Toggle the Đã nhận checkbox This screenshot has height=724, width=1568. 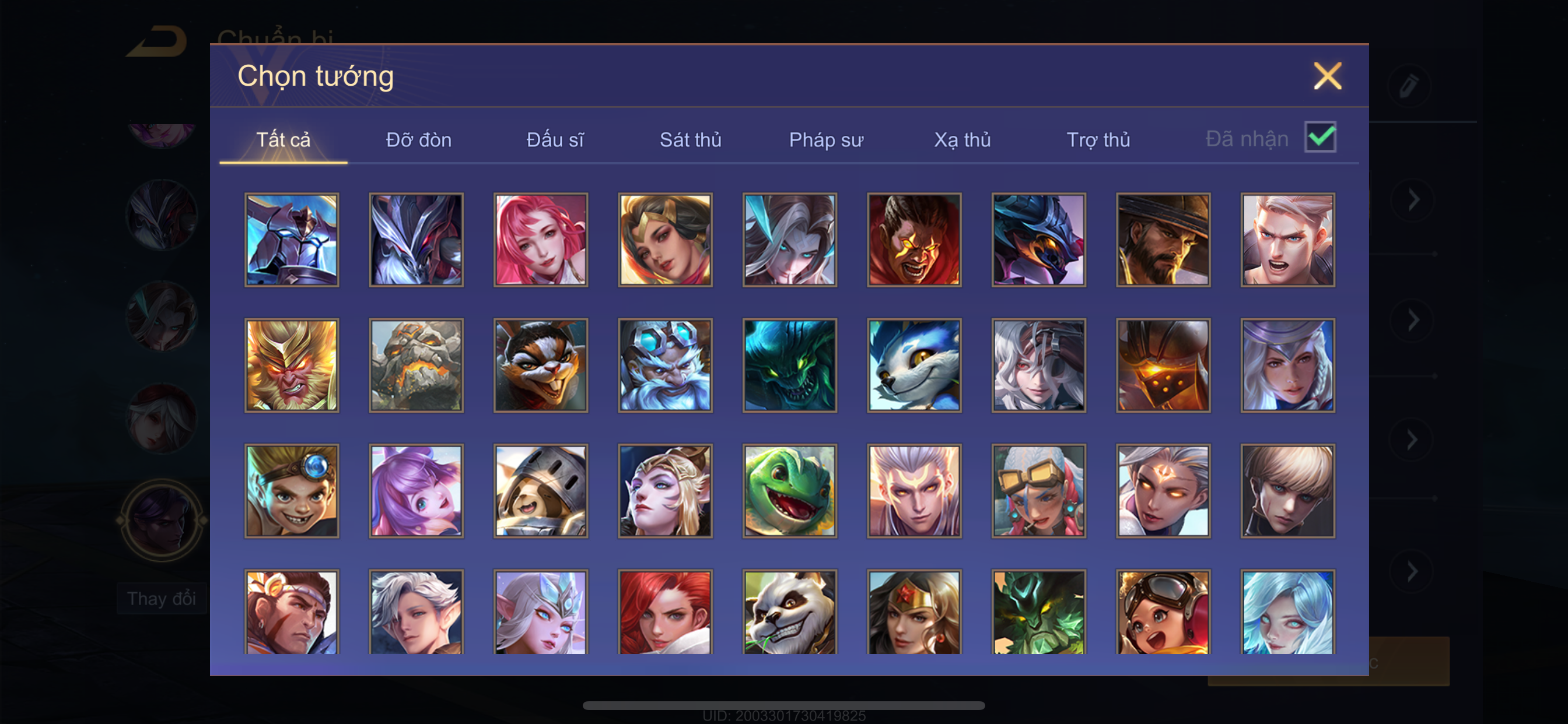coord(1320,137)
